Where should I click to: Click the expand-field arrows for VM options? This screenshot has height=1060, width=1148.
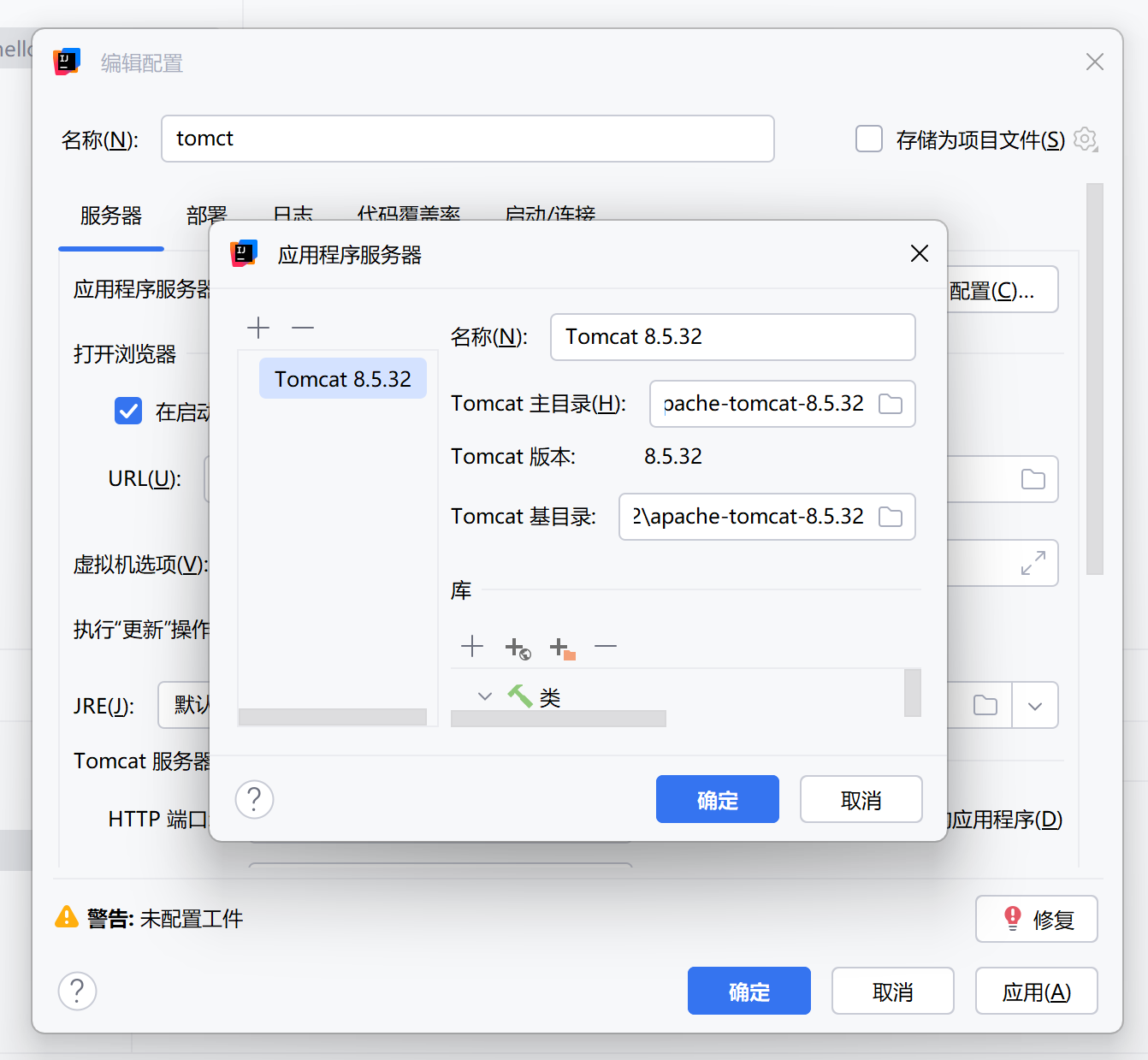(x=1033, y=563)
